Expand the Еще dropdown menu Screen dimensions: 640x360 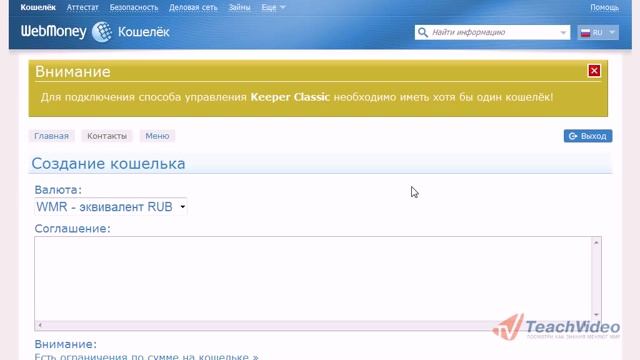tap(273, 7)
